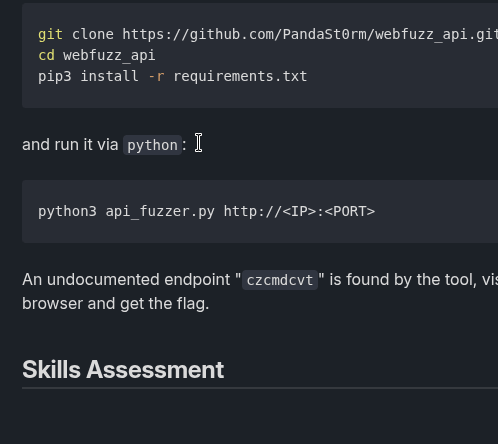Click the word "clone" in the git command
The height and width of the screenshot is (444, 498).
coord(93,34)
